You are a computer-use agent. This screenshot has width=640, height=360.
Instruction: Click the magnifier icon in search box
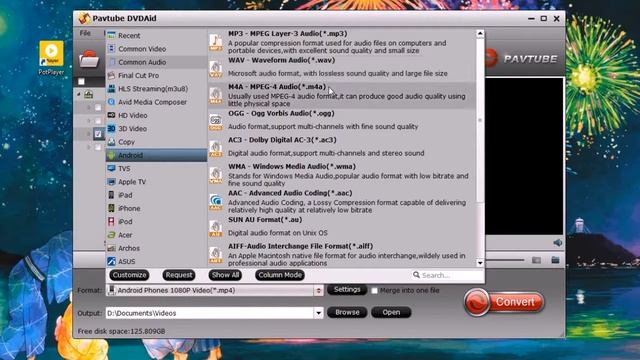click(x=416, y=275)
